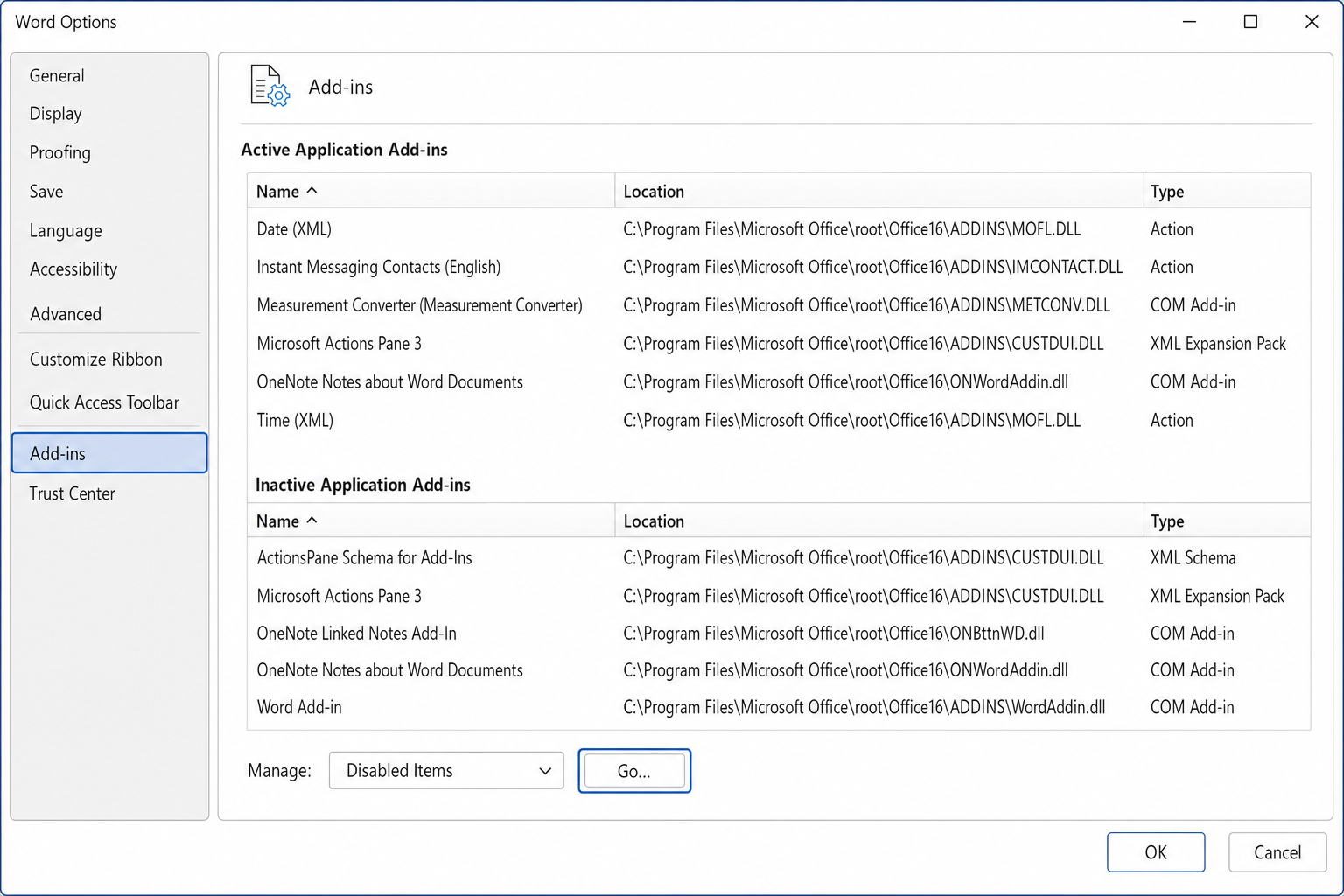Switch to the Display category
The image size is (1344, 896).
pos(55,114)
